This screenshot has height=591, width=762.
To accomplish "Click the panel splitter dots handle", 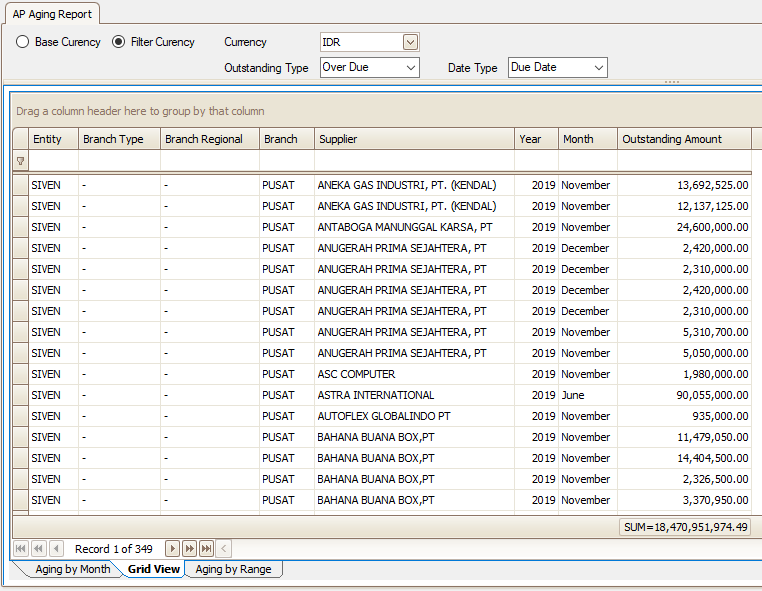I will click(672, 82).
